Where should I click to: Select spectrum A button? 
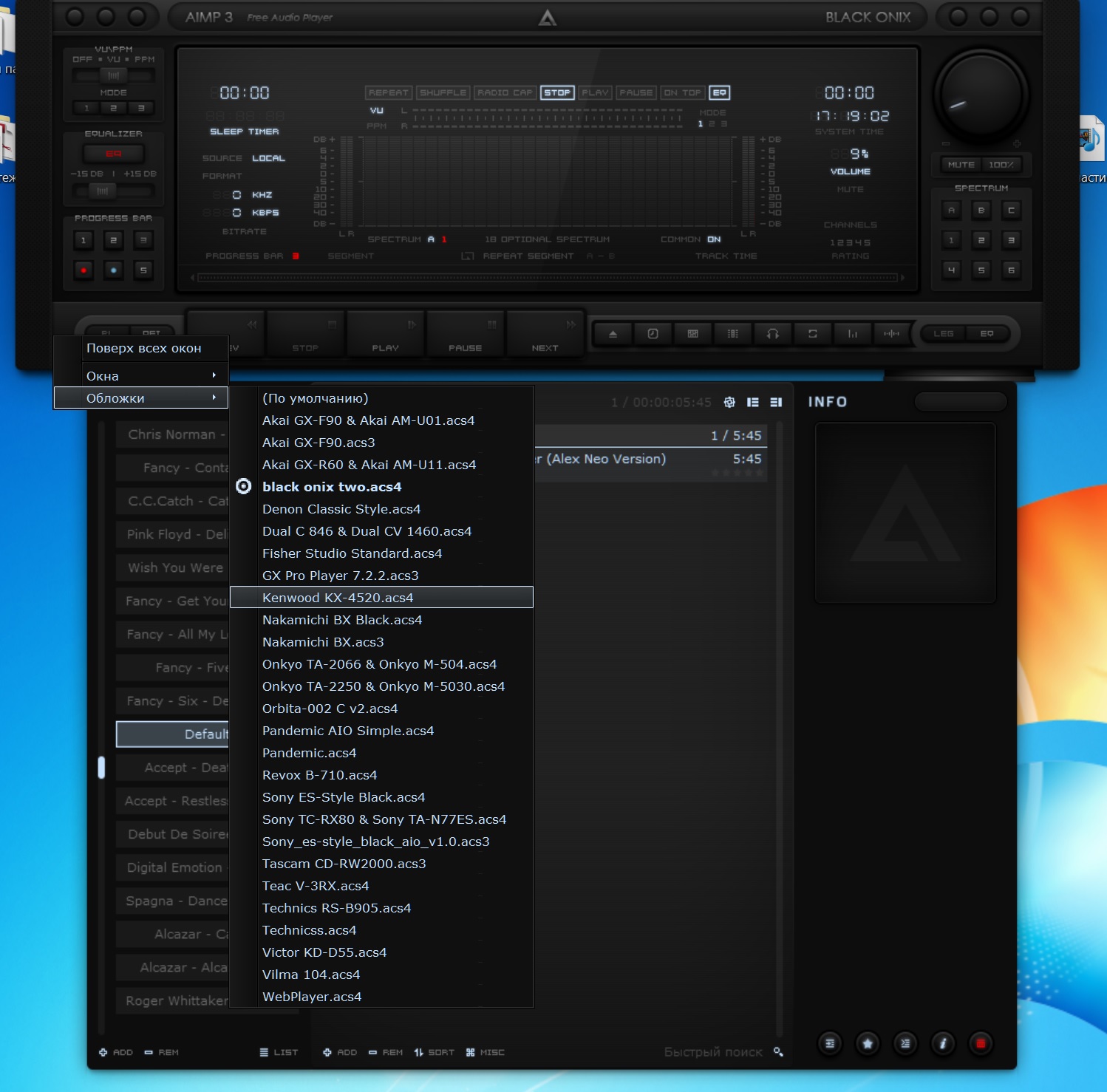coord(951,211)
